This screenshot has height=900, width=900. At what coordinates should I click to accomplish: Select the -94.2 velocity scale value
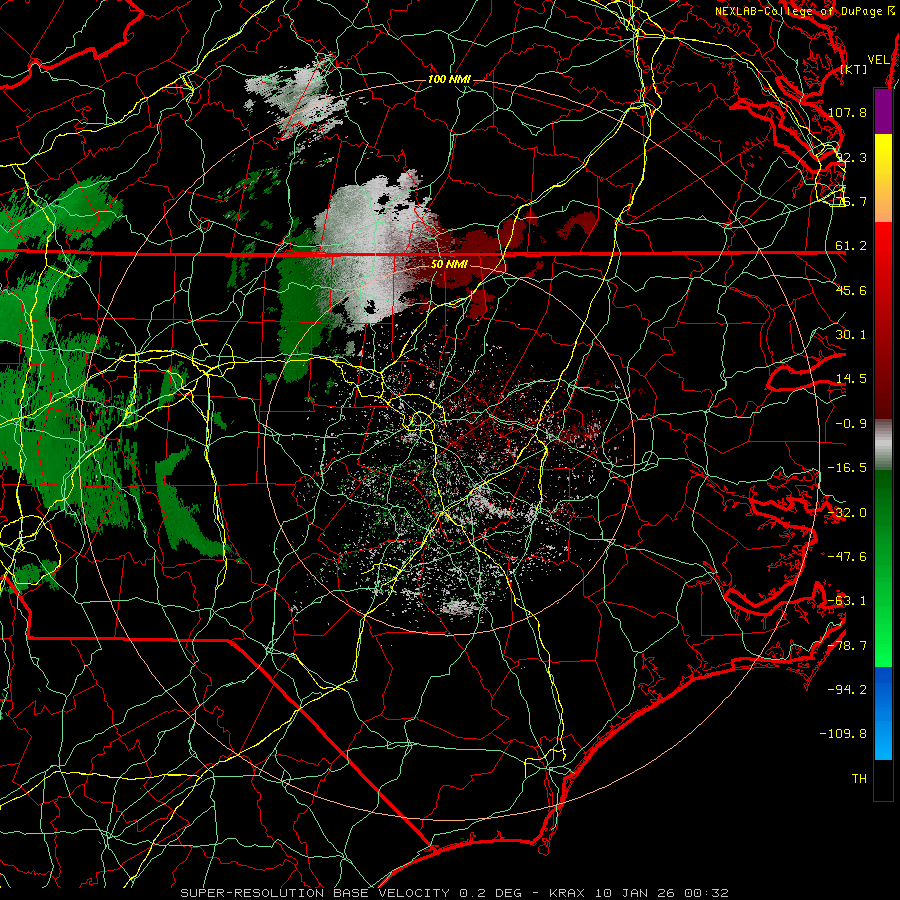pos(847,690)
